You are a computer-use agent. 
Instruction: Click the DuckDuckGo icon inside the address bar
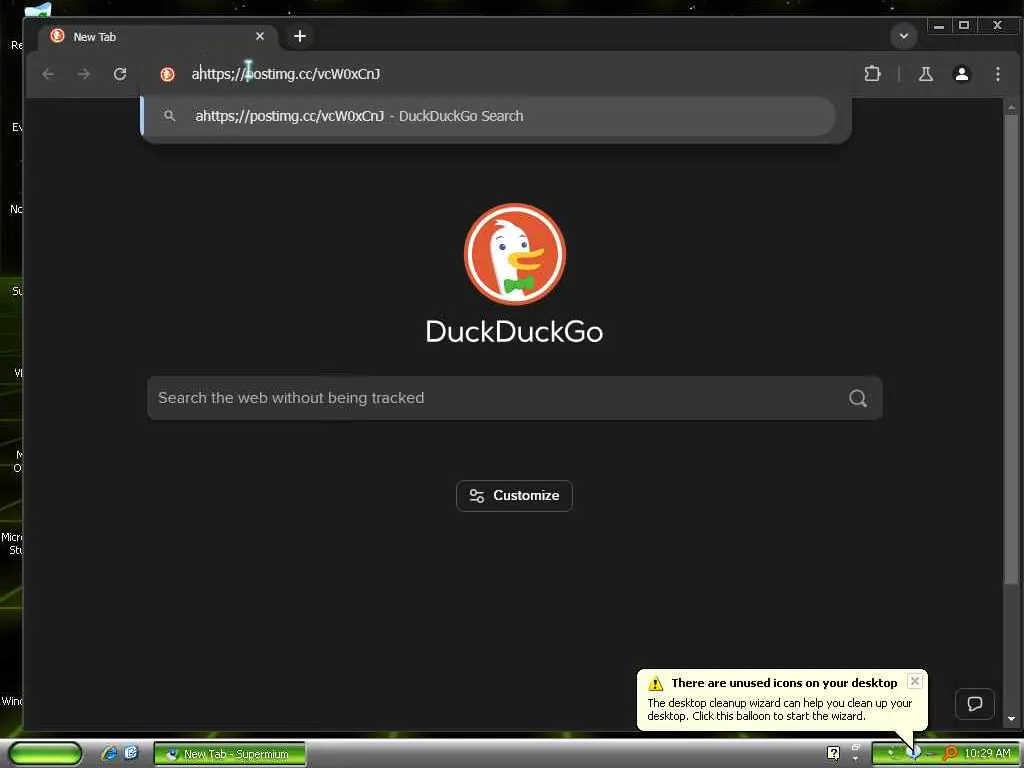(x=167, y=74)
